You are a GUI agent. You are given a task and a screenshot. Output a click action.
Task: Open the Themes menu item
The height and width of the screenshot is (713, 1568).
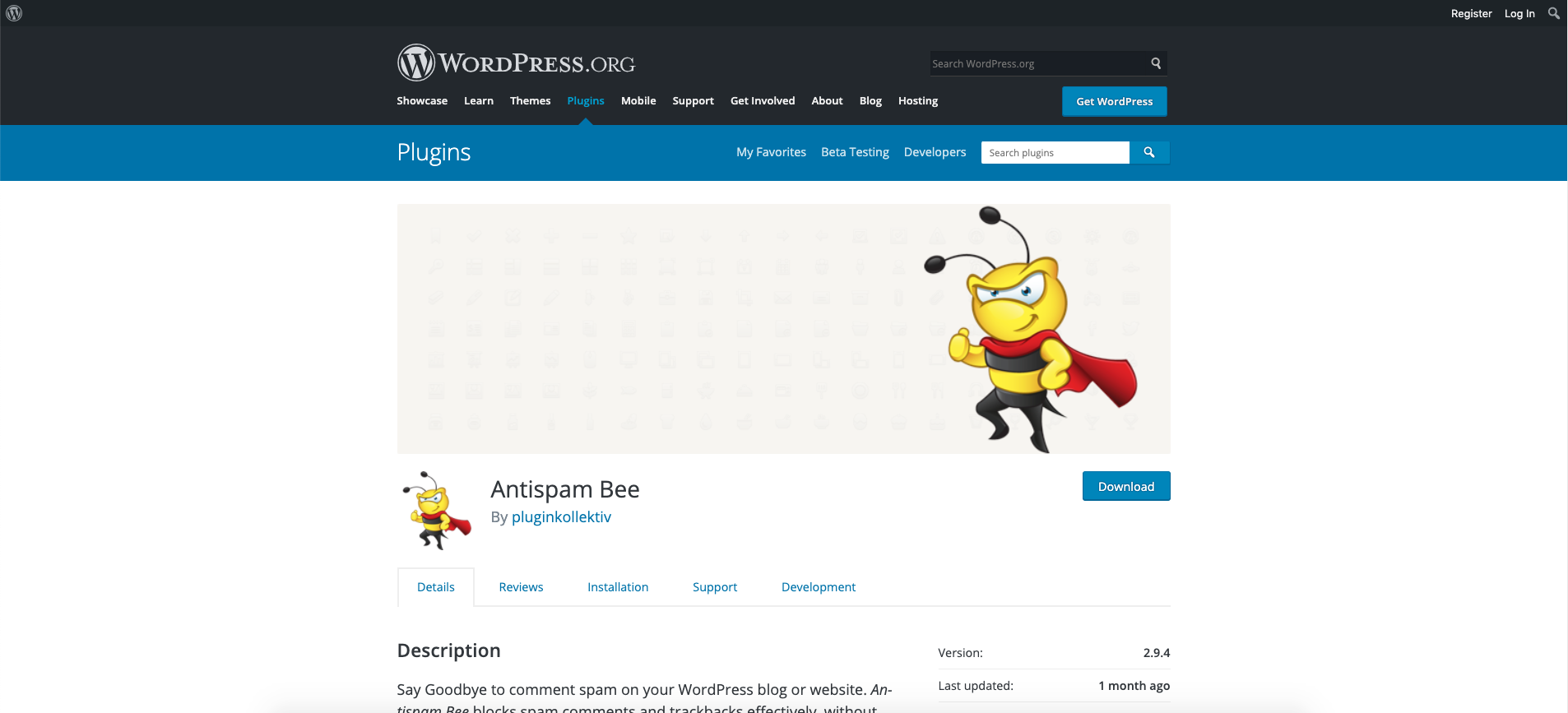coord(530,100)
